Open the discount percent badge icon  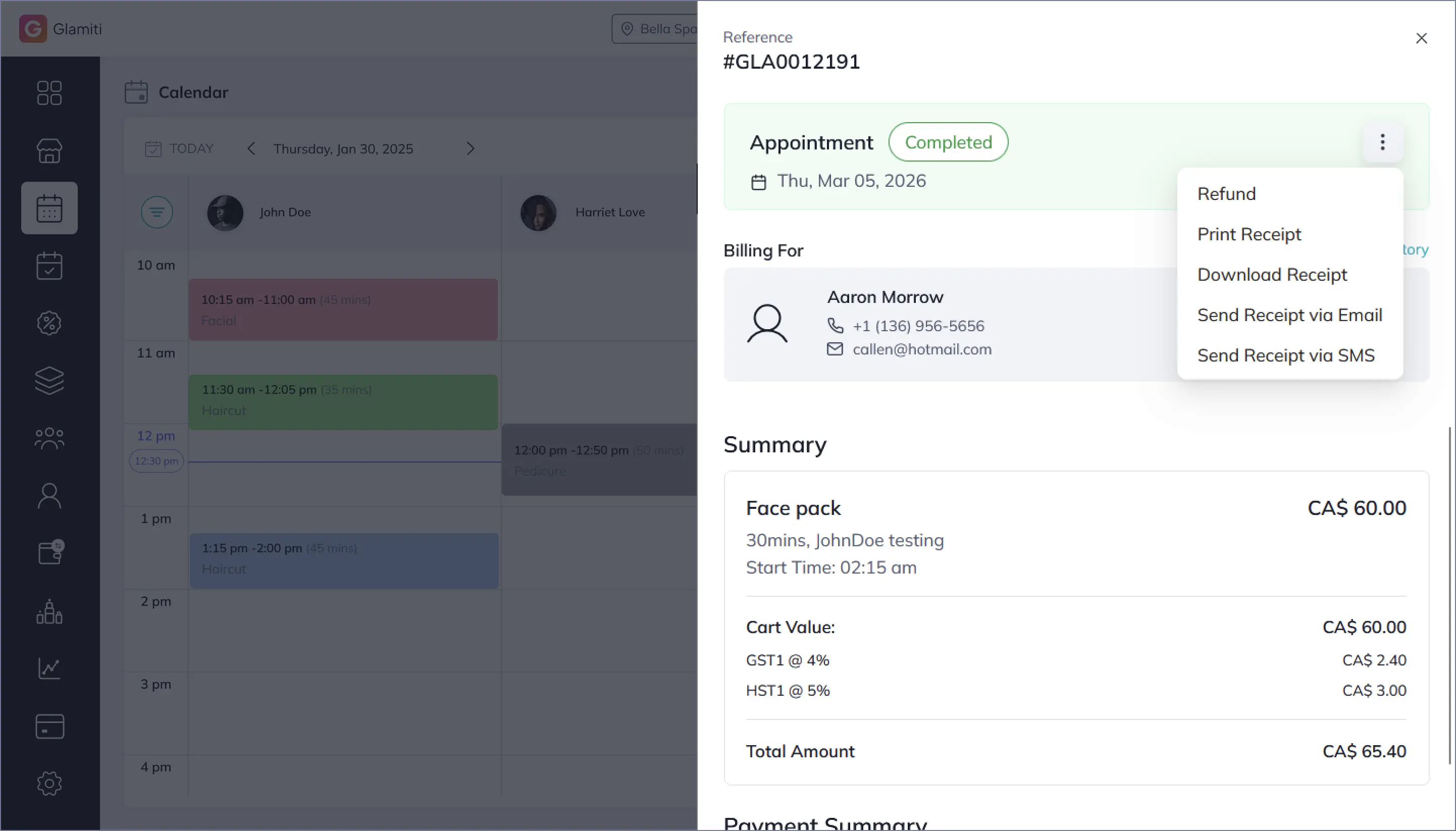49,323
